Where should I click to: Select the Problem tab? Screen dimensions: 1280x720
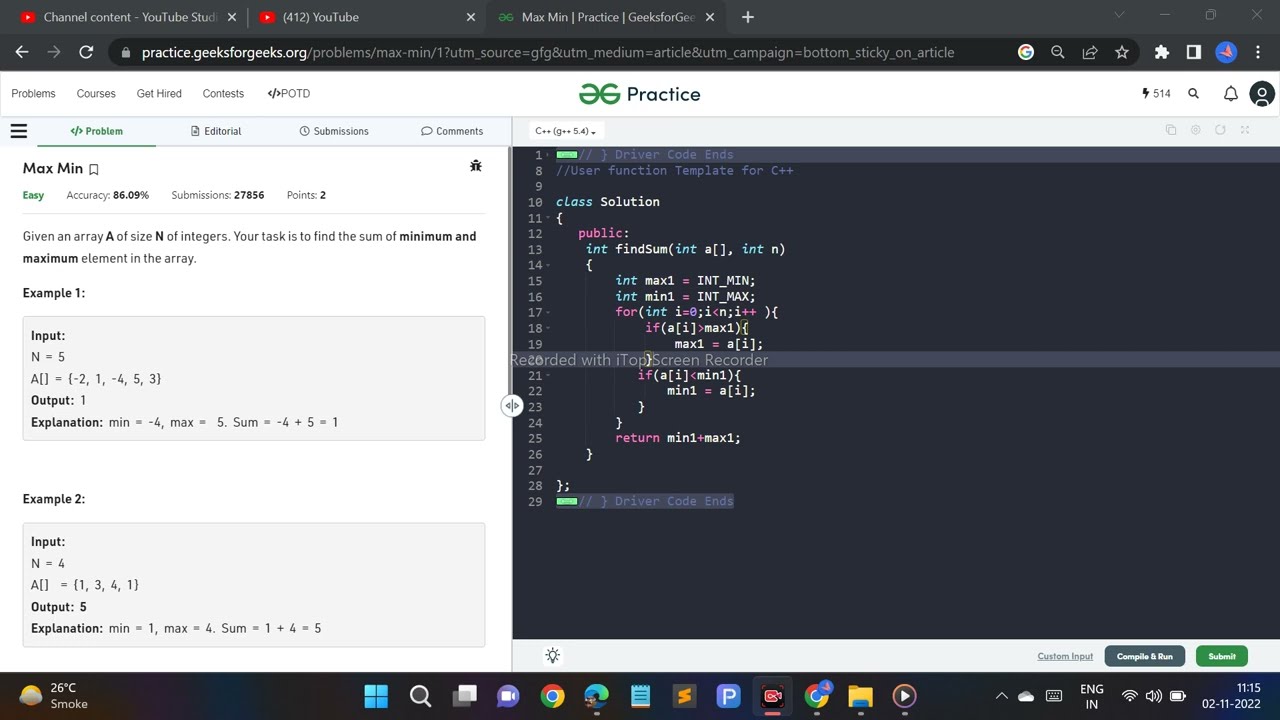tap(97, 131)
